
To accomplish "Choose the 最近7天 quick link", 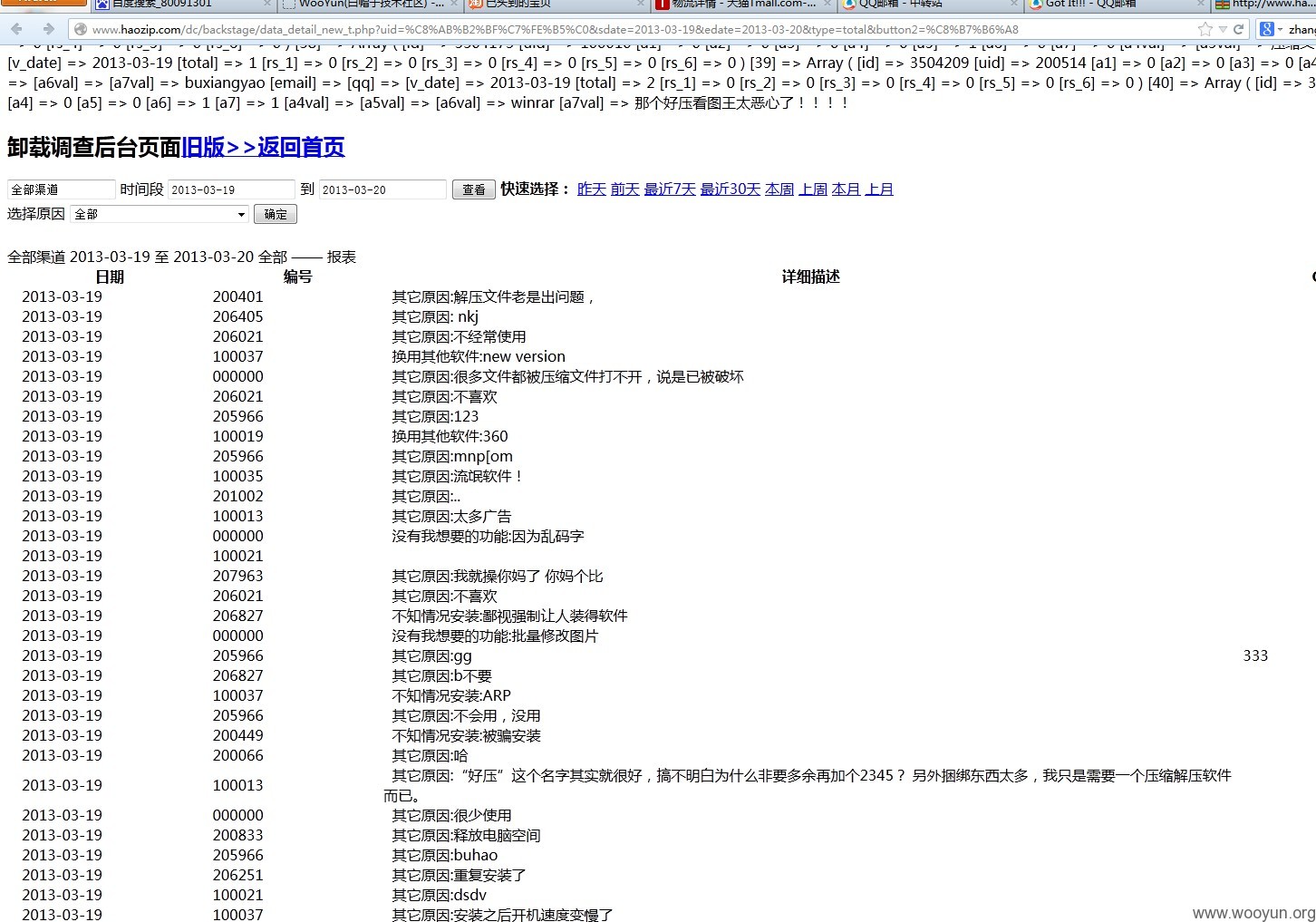I will pos(670,189).
